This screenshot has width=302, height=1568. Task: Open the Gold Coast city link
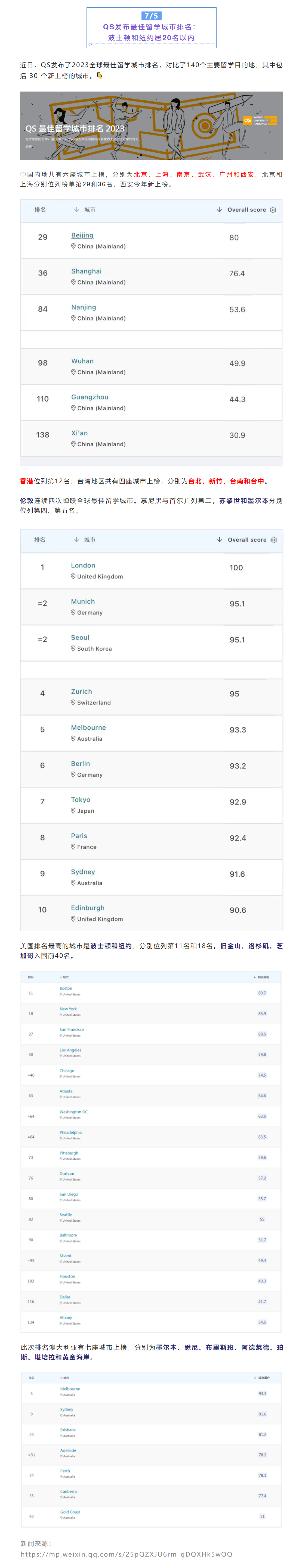pos(70,1511)
